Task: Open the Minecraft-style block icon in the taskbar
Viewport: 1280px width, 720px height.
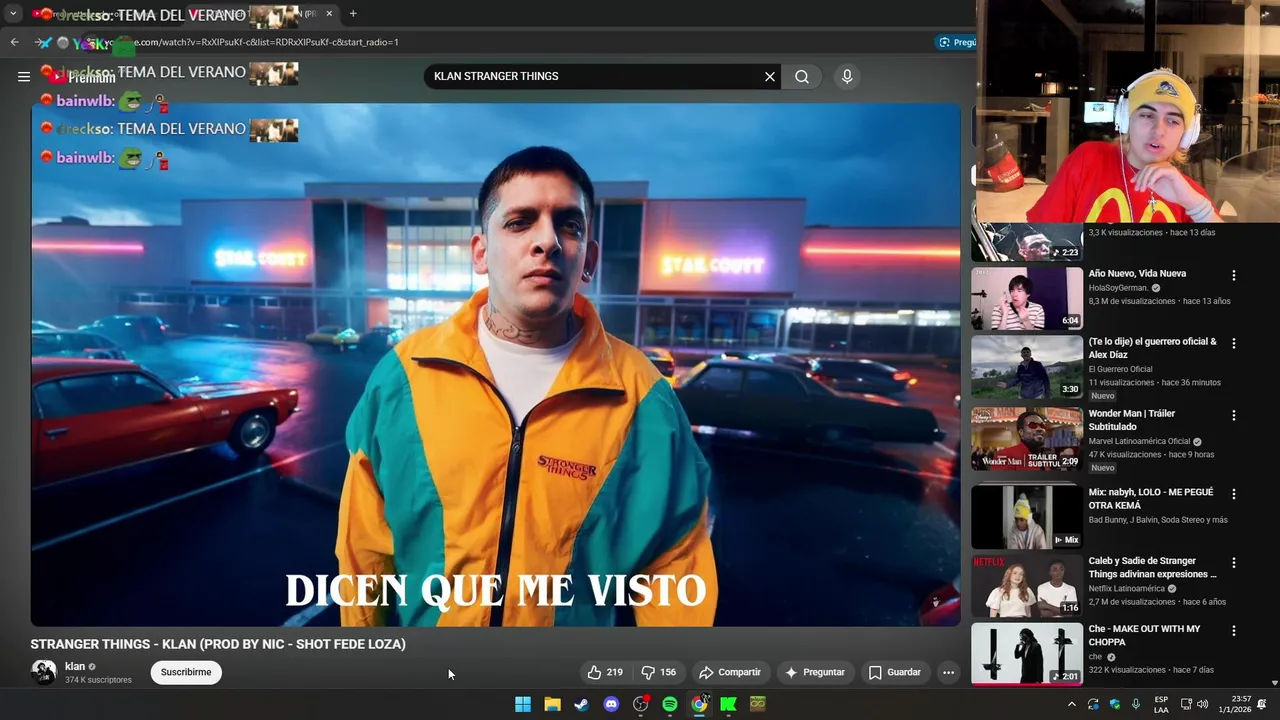Action: point(758,704)
